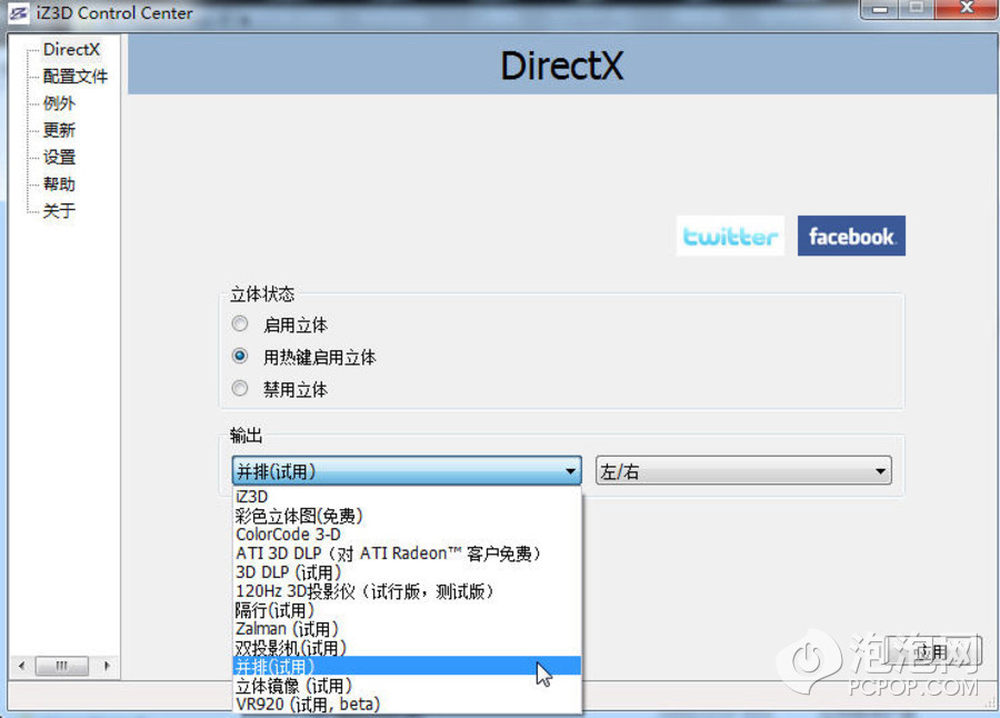
Task: Open the 左/右 layout dropdown
Action: [x=743, y=471]
